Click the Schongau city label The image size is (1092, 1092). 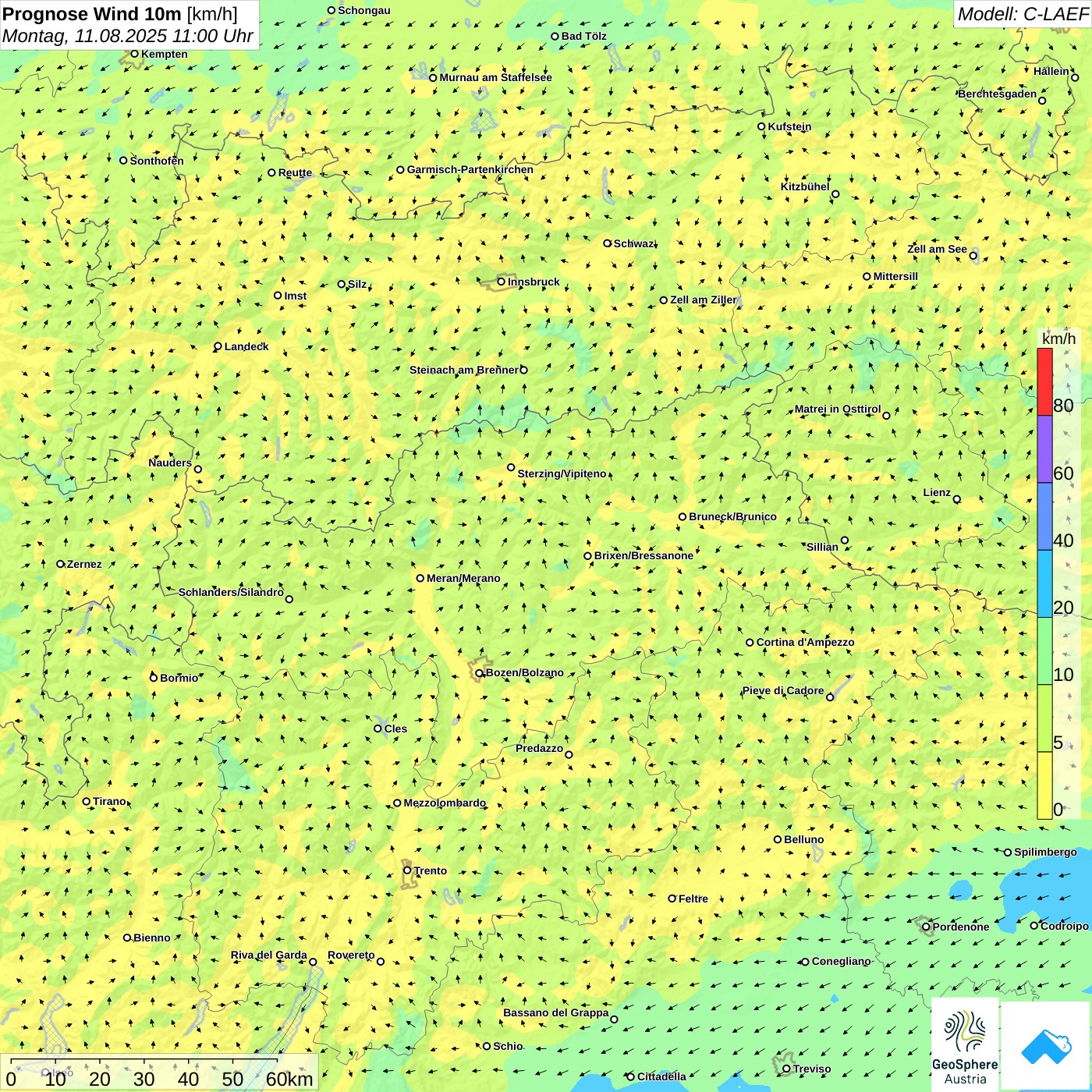pyautogui.click(x=364, y=10)
